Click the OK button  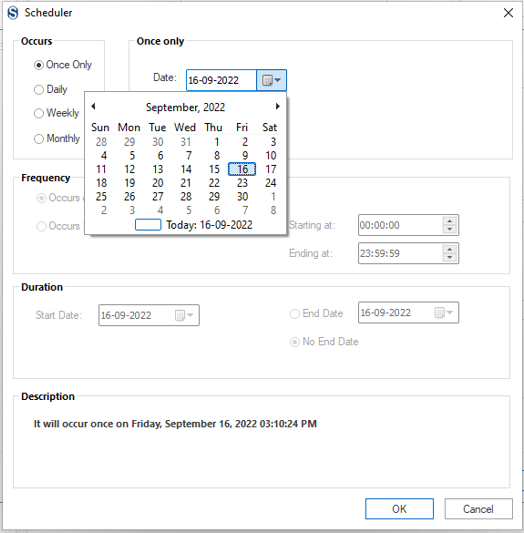pyautogui.click(x=399, y=509)
